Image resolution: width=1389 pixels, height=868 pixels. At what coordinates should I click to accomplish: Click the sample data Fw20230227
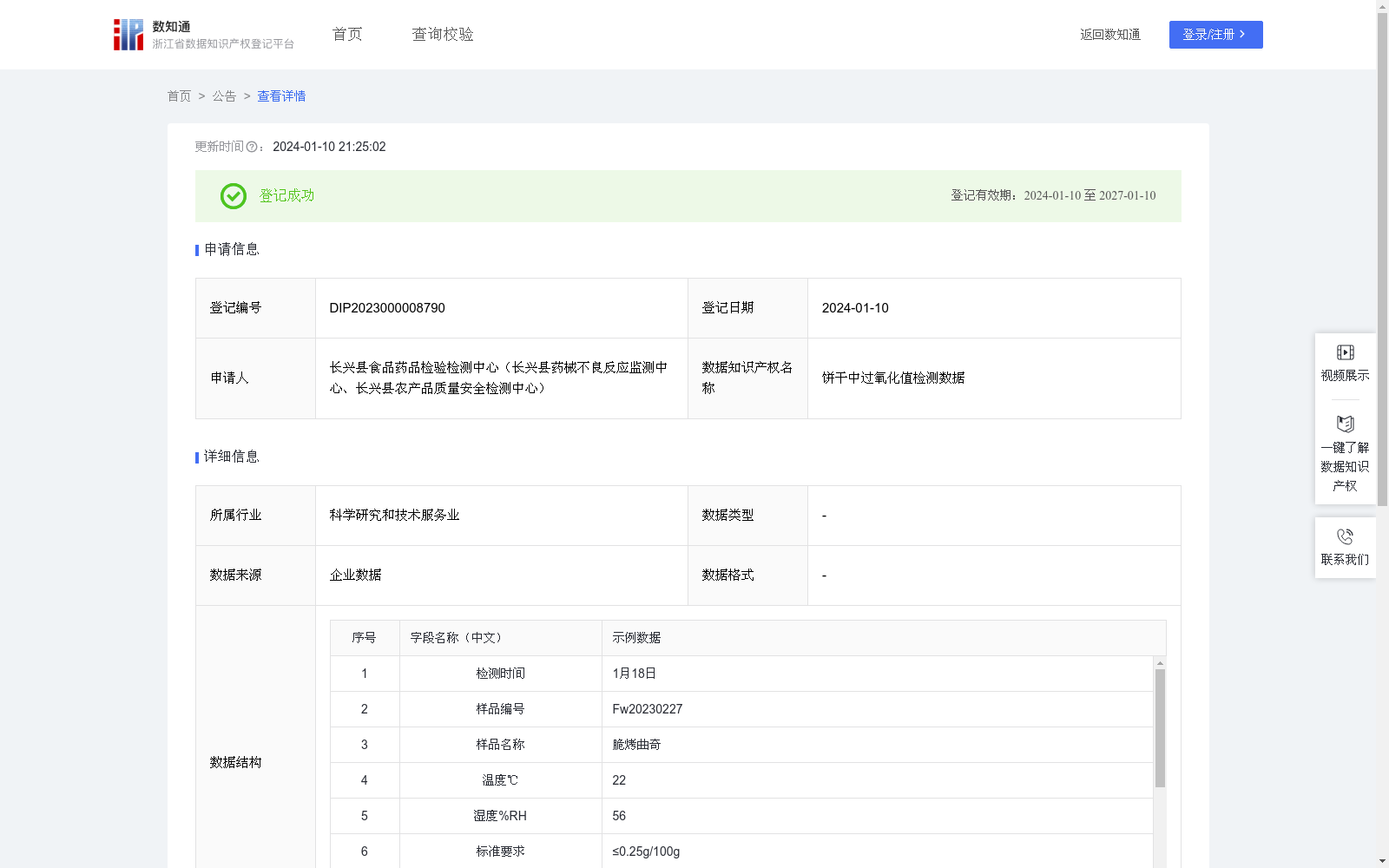click(x=648, y=709)
